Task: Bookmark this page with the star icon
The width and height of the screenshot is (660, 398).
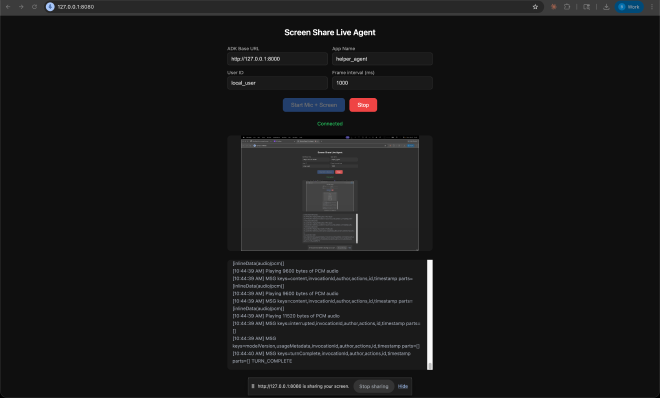Action: 535,7
